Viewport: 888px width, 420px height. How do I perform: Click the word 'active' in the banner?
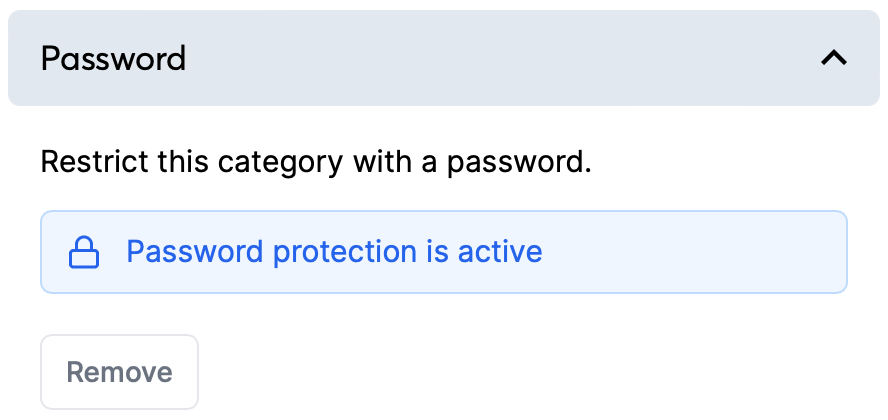tap(500, 251)
